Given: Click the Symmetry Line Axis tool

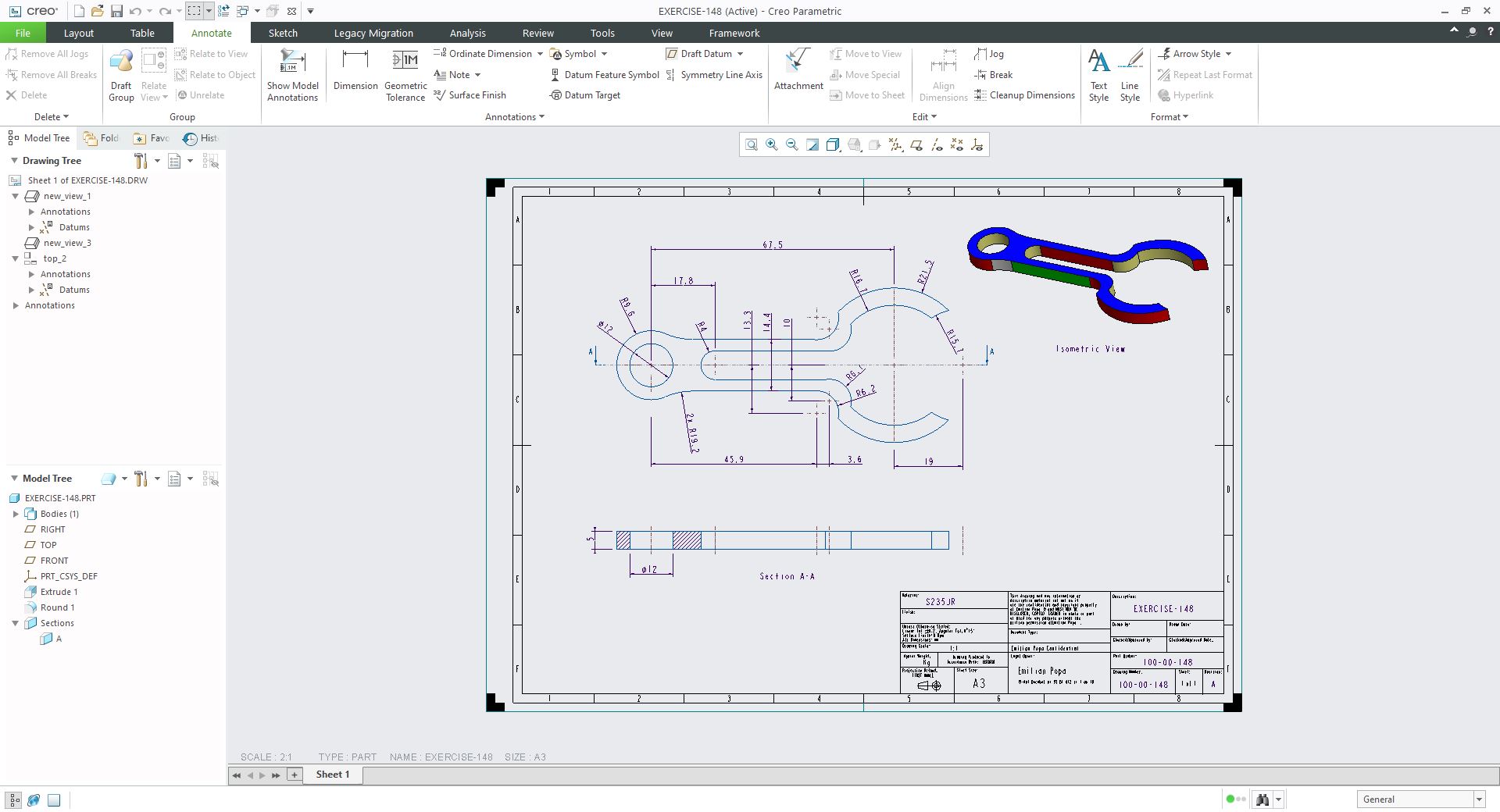Looking at the screenshot, I should click(714, 75).
